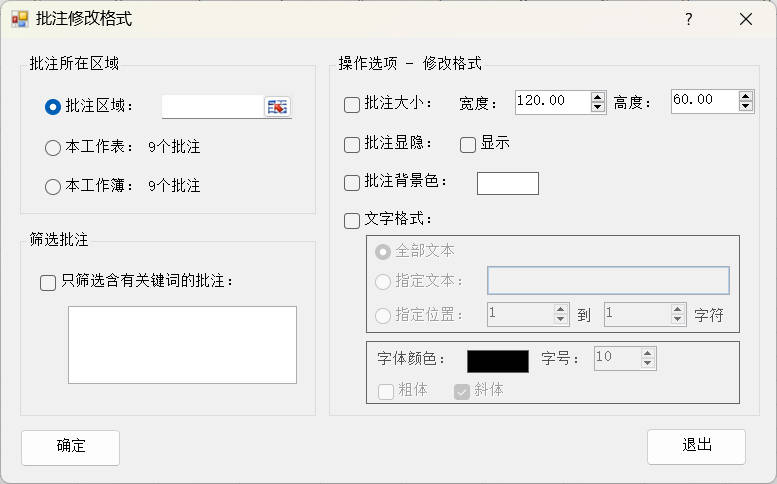Image resolution: width=777 pixels, height=484 pixels.
Task: Decrease 高度 value with down spinner arrow
Action: point(745,106)
